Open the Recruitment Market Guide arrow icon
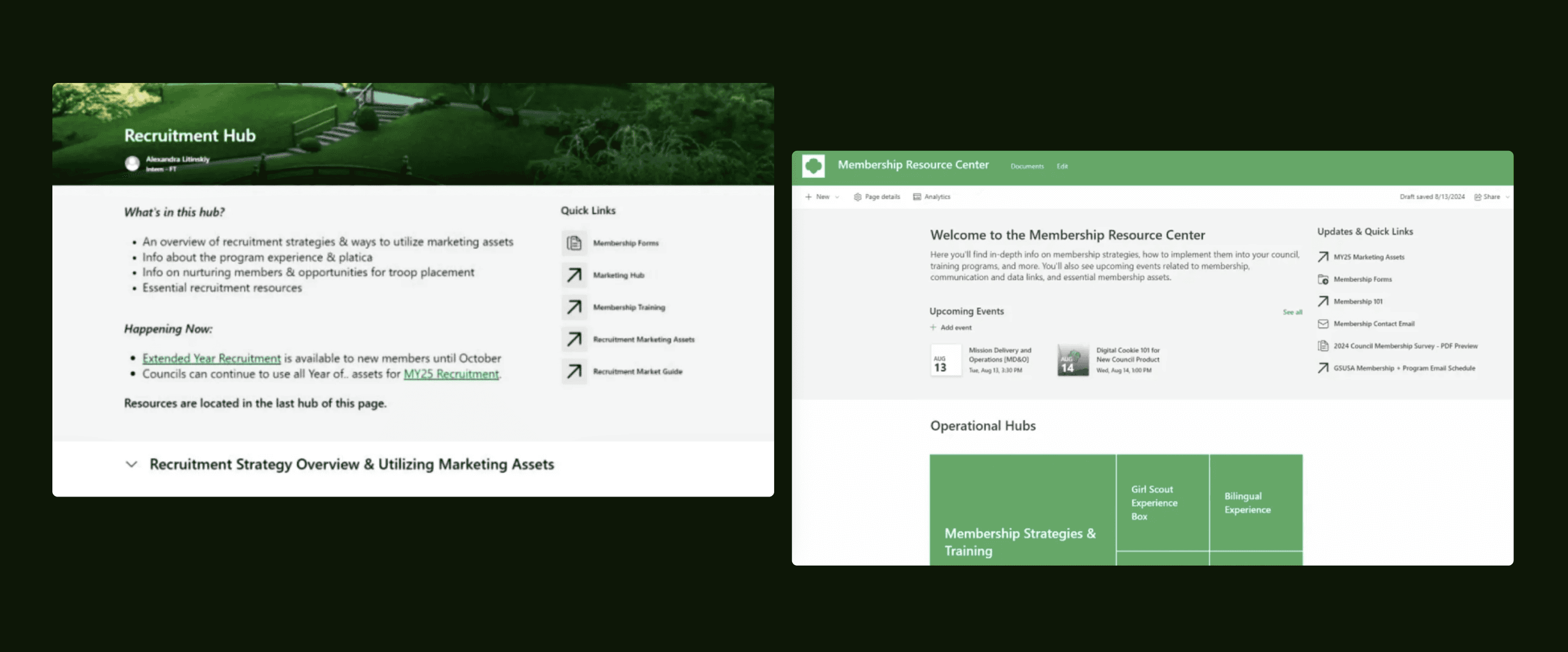Image resolution: width=1568 pixels, height=652 pixels. click(x=573, y=371)
